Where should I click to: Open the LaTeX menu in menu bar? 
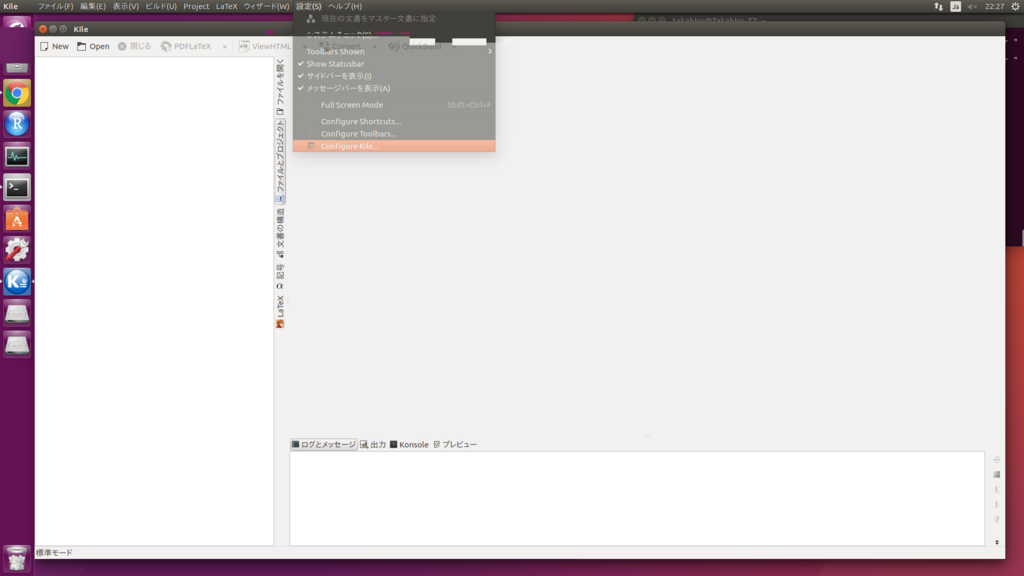(227, 6)
